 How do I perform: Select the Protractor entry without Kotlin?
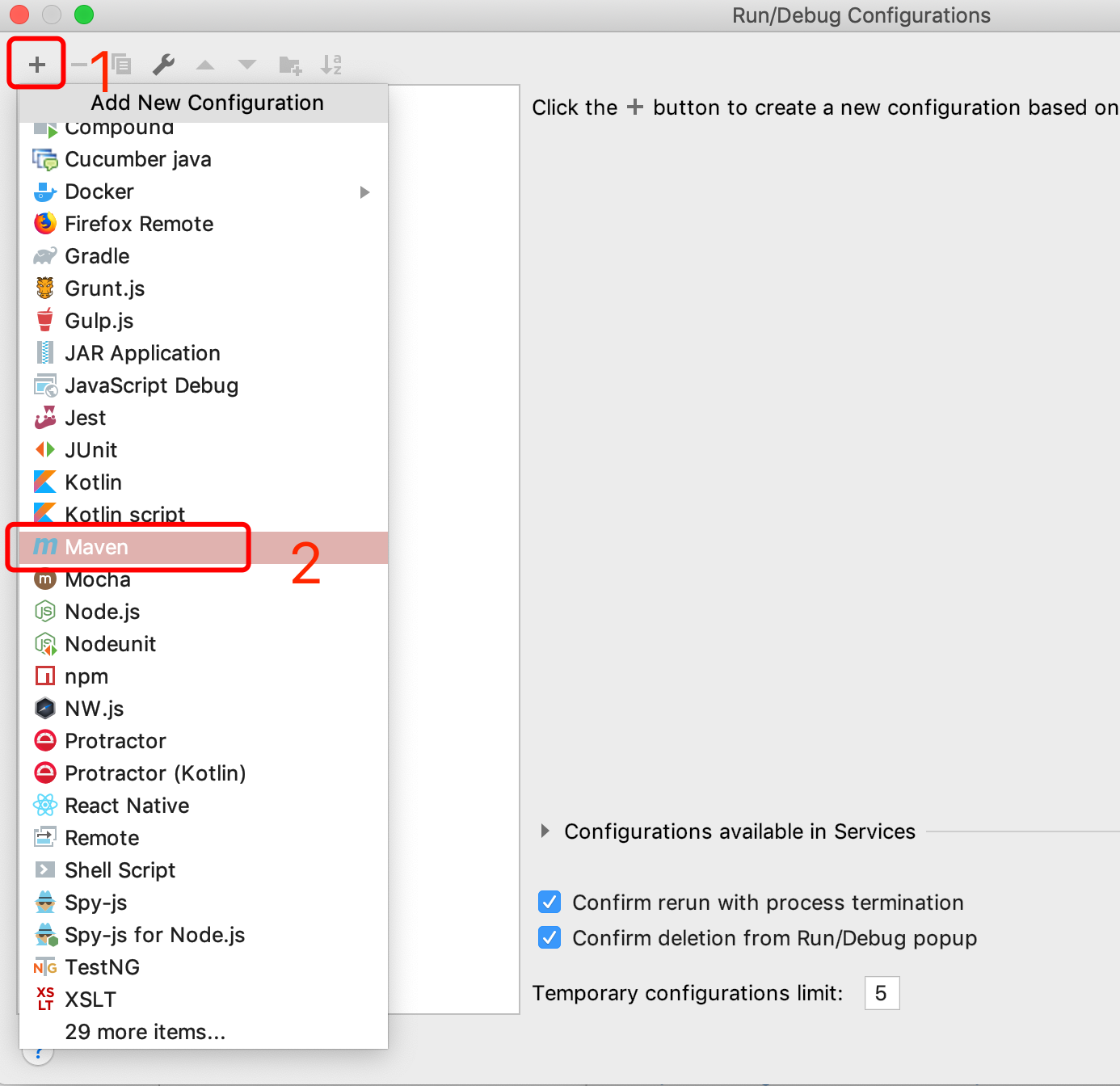pos(204,741)
